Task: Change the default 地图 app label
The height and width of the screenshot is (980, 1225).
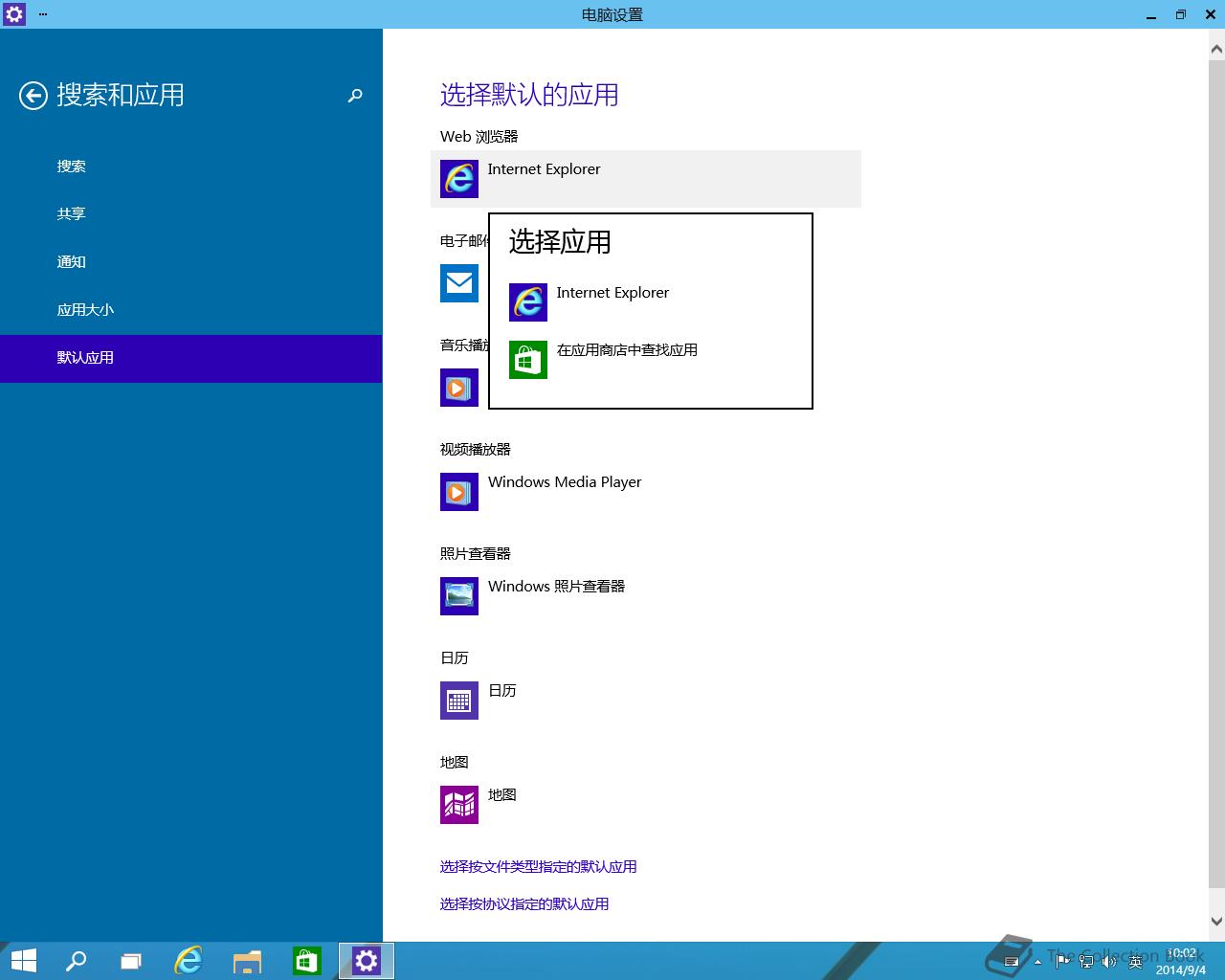Action: (502, 795)
